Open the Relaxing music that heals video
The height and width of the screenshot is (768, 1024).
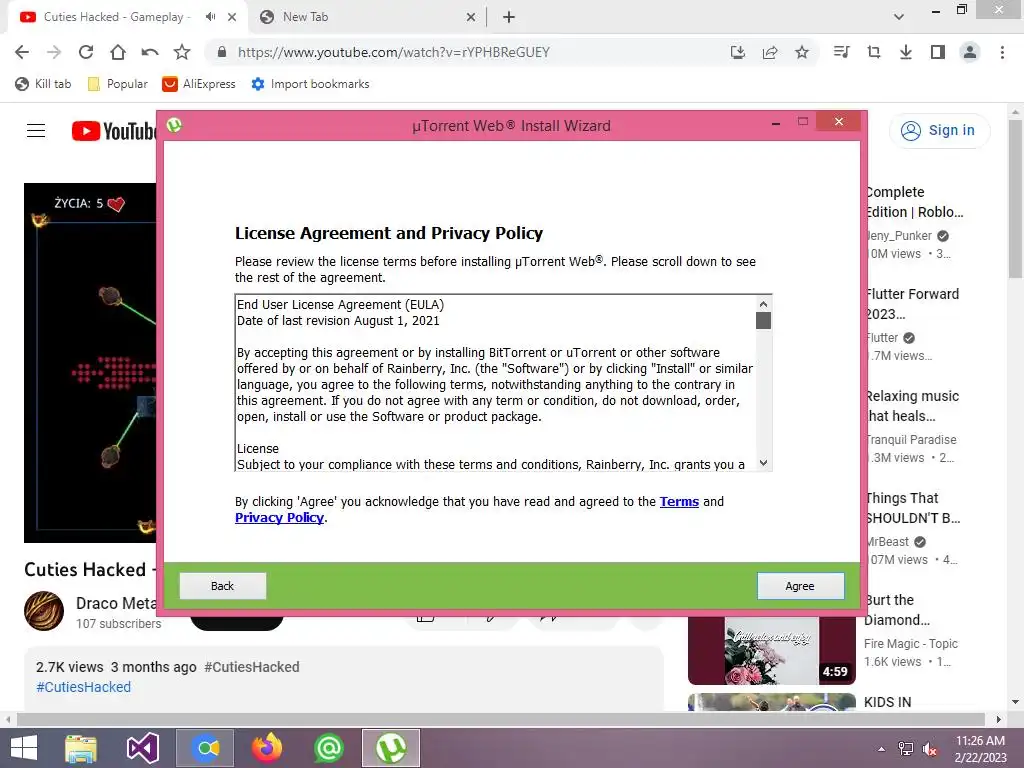click(x=912, y=406)
